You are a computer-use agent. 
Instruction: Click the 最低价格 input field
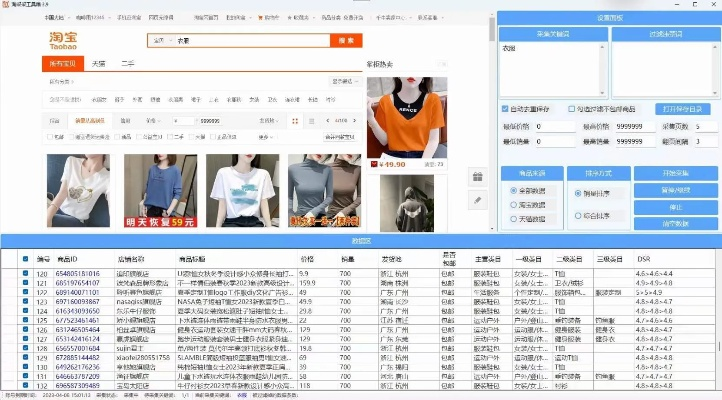point(555,126)
